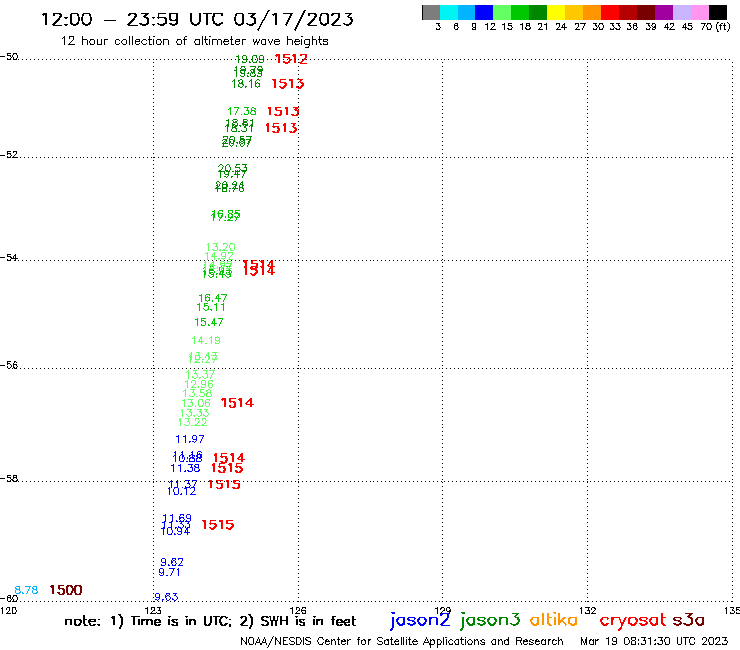Click the wave height value 9.63

pyautogui.click(x=166, y=597)
